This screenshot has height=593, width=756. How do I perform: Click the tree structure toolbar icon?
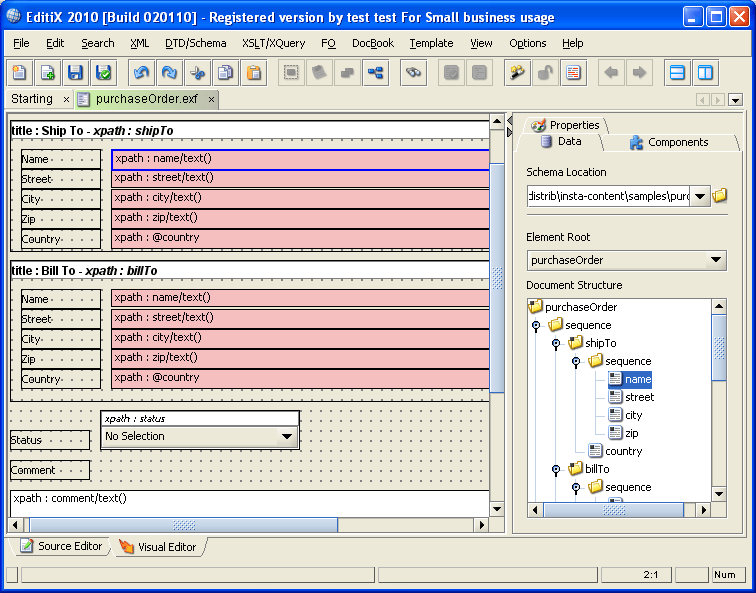[375, 73]
